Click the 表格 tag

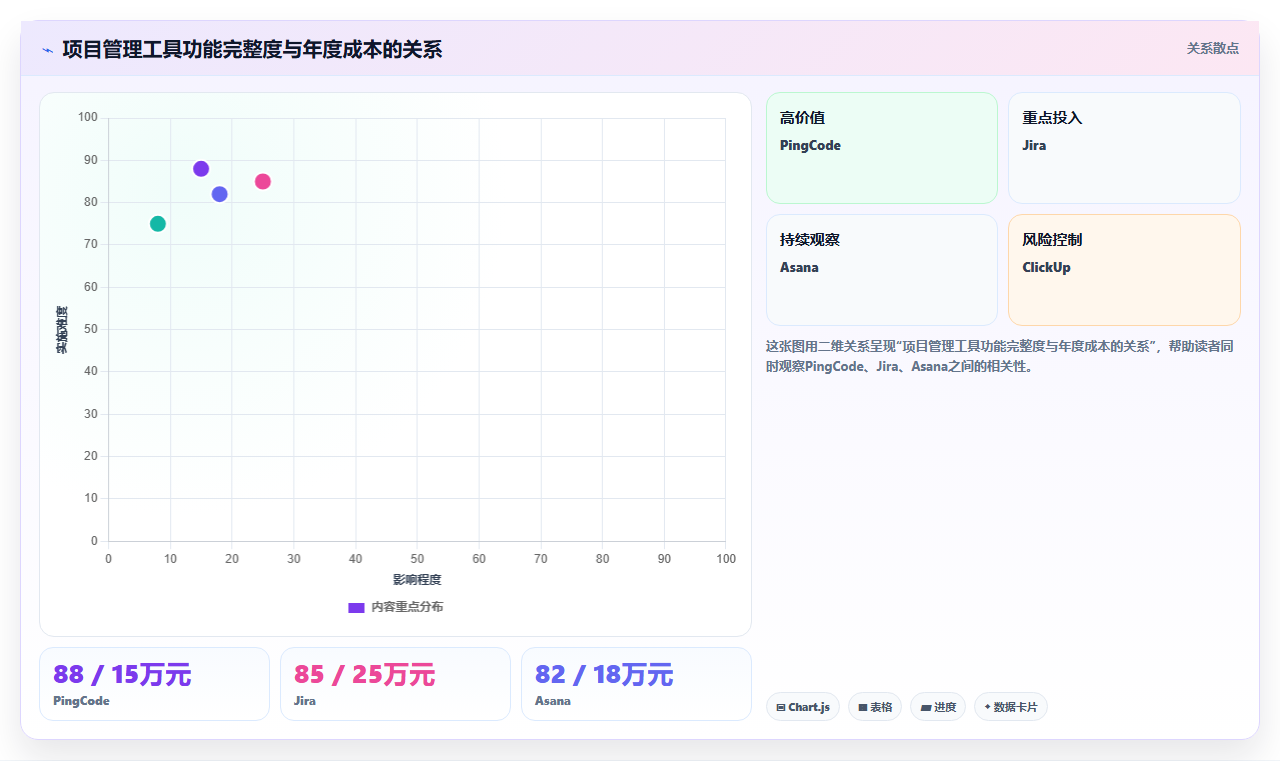click(875, 707)
